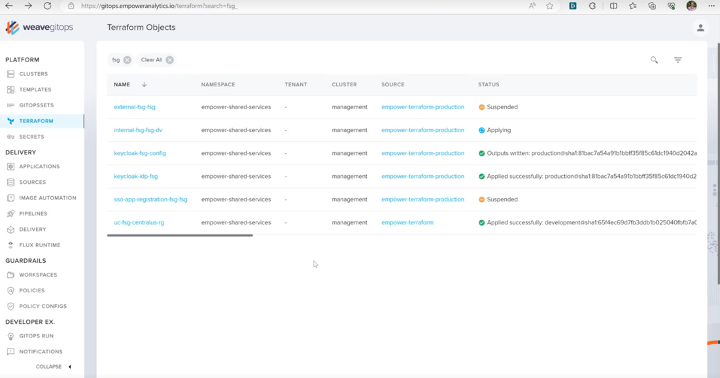Screen dimensions: 720x378
Task: Click the GitOps Run icon
Action: [11, 336]
